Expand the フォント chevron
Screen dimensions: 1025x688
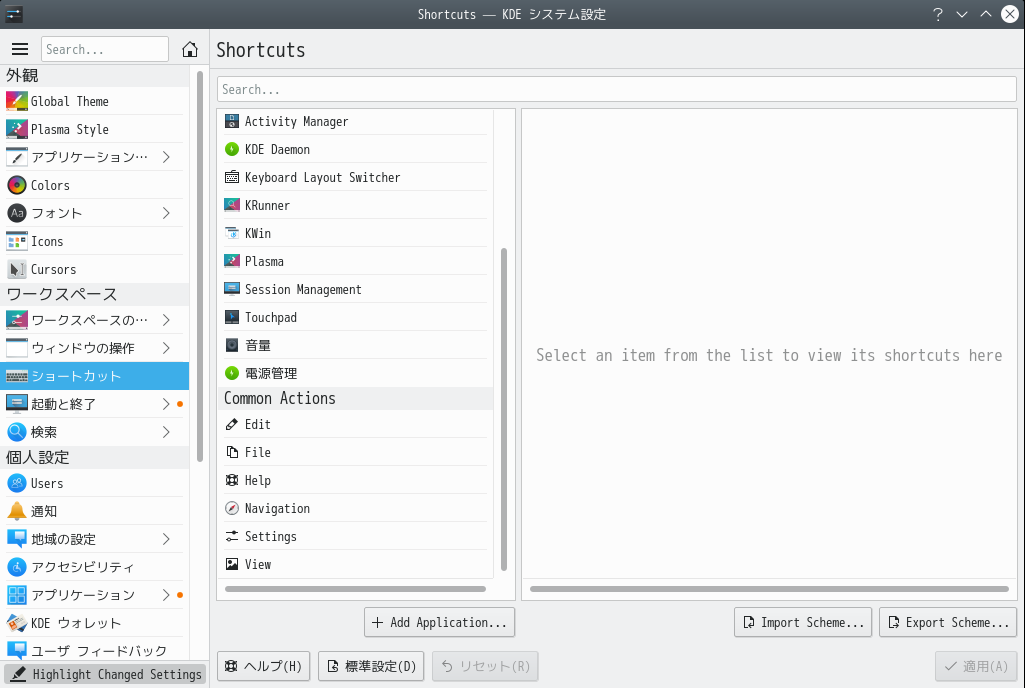tap(166, 213)
